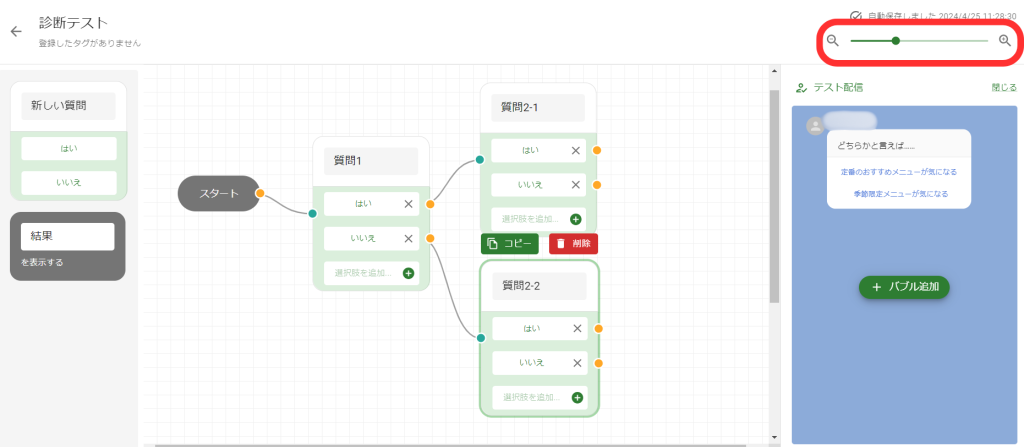
Task: Select 定番のおすすめメニューが気になる option
Action: pos(898,172)
